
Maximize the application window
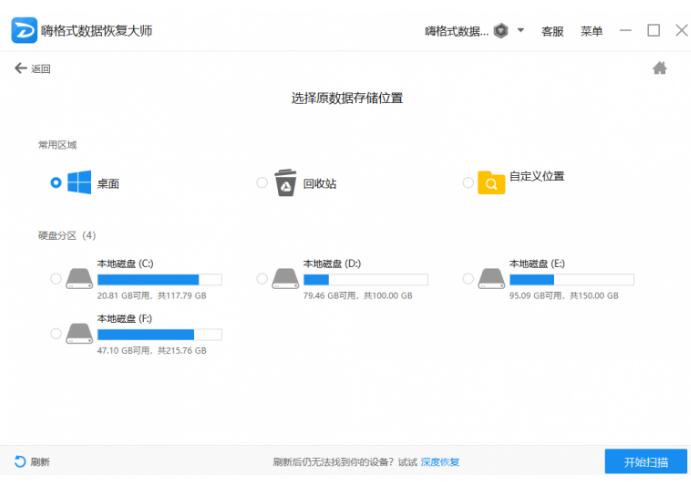654,30
